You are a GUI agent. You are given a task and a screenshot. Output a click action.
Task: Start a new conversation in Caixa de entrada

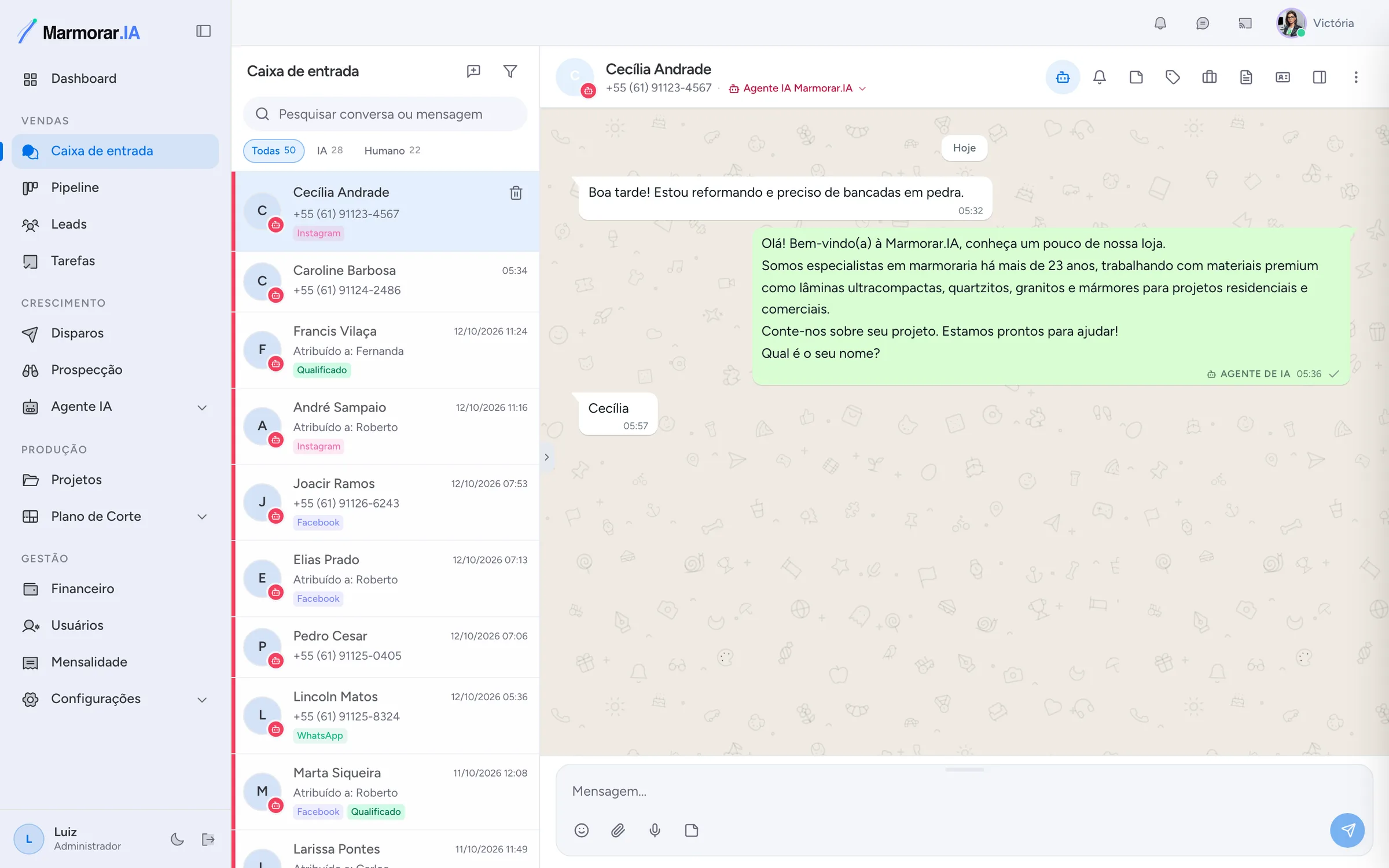(x=473, y=71)
